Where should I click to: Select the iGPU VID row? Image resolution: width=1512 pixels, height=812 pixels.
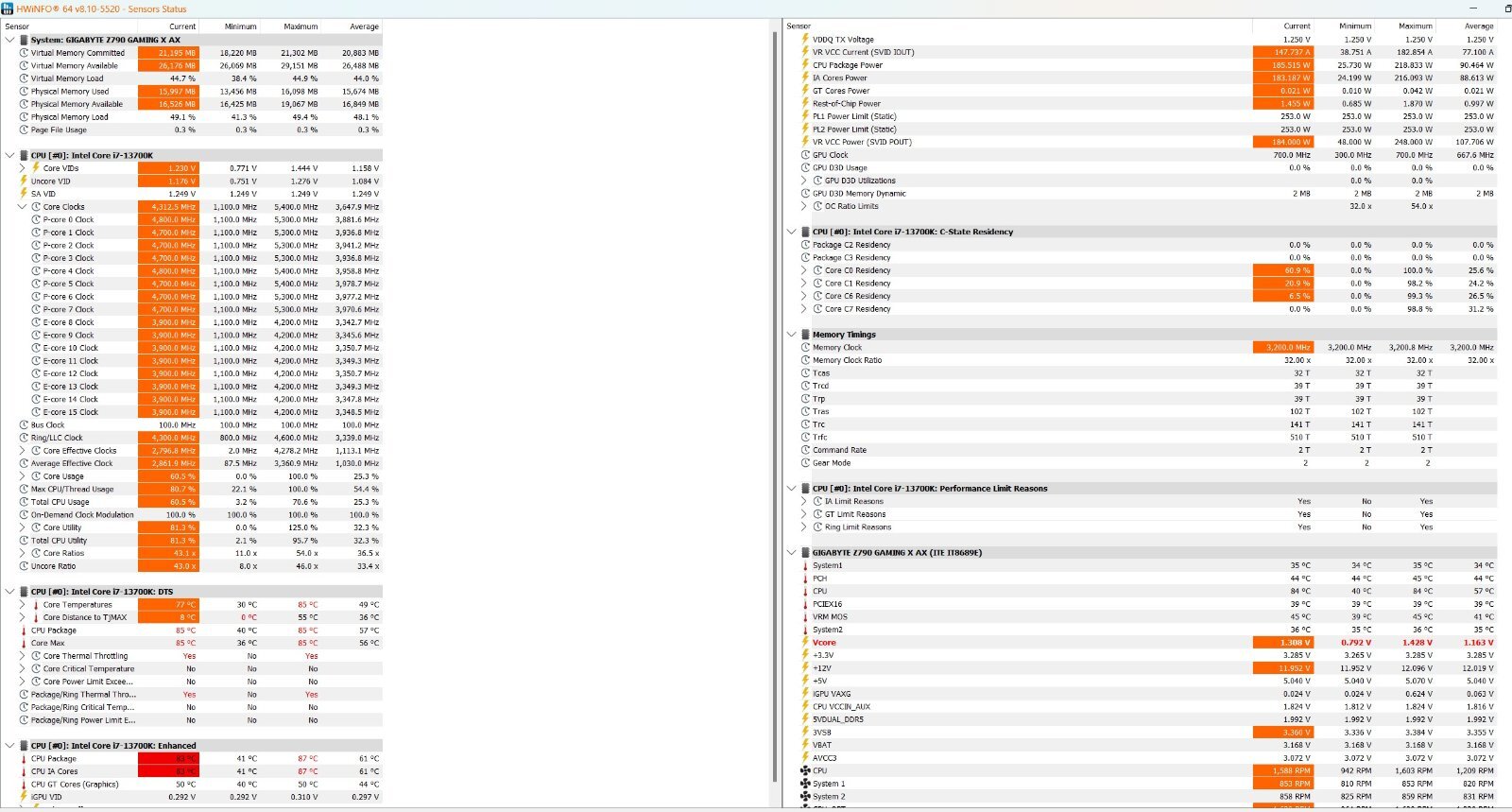192,797
